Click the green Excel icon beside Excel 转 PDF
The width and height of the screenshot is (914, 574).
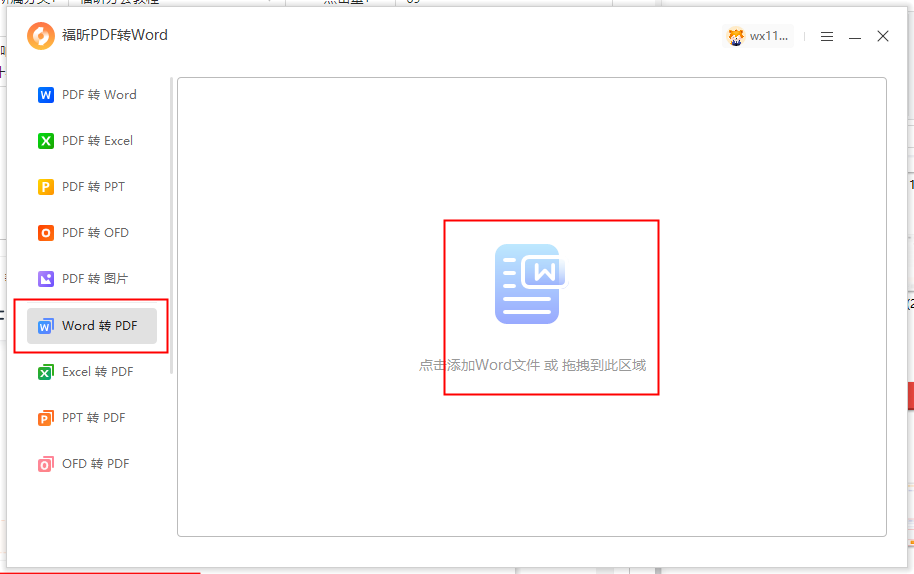click(46, 372)
